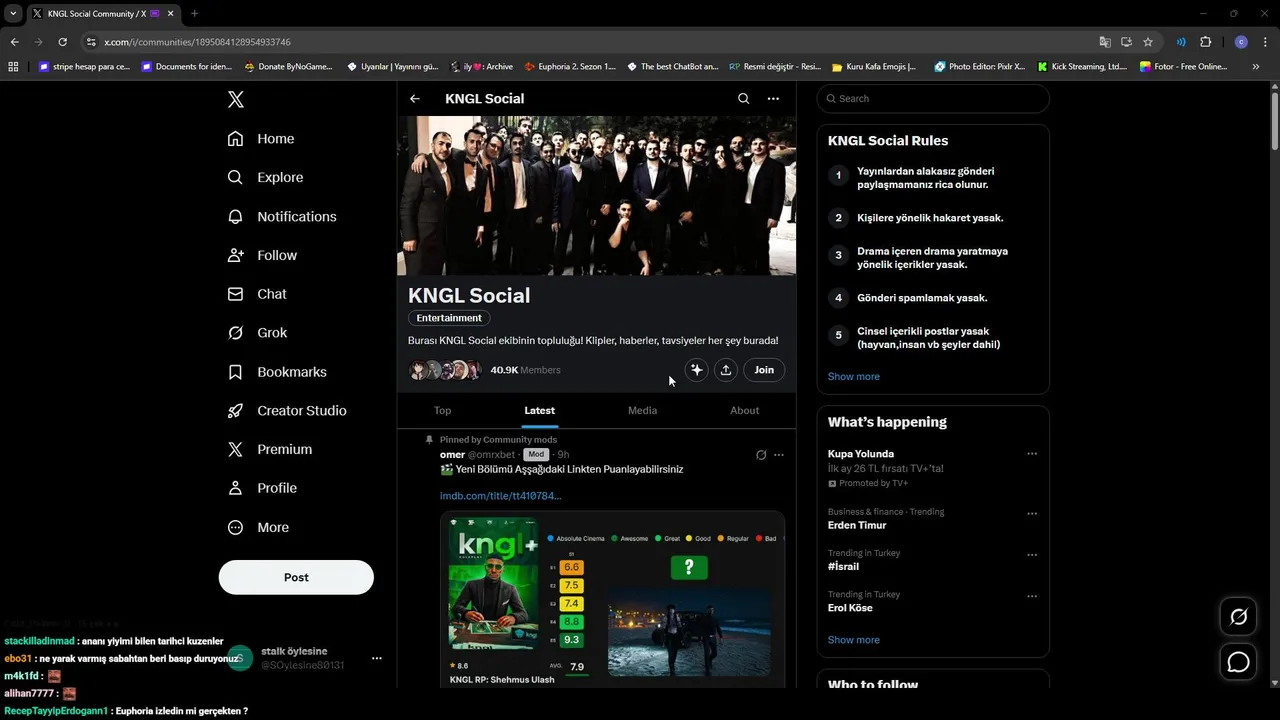Open the Photo Editor: Pixlr bookmark

click(x=980, y=67)
